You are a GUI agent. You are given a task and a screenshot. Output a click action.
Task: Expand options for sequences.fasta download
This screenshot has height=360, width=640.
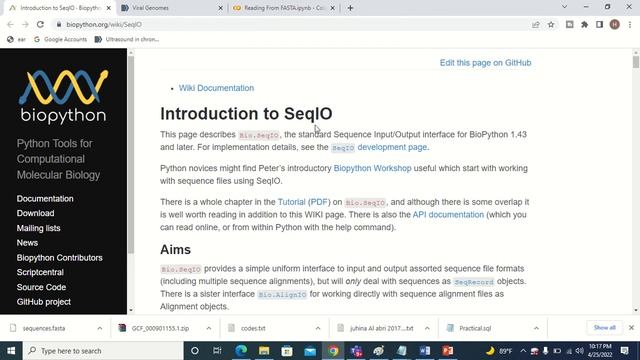pos(100,328)
